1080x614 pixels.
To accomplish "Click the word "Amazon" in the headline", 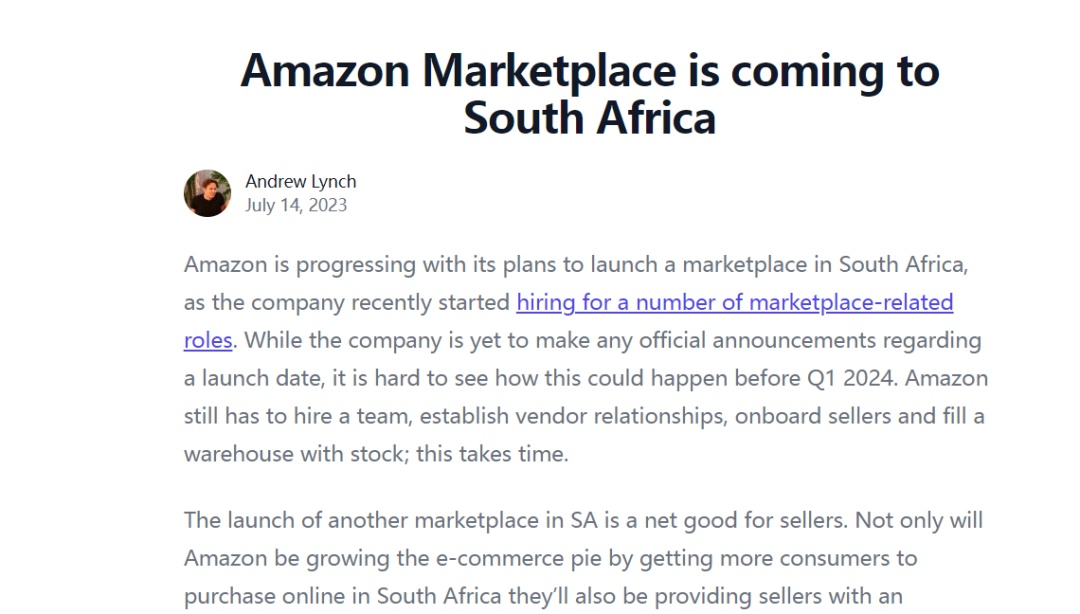I will click(325, 71).
